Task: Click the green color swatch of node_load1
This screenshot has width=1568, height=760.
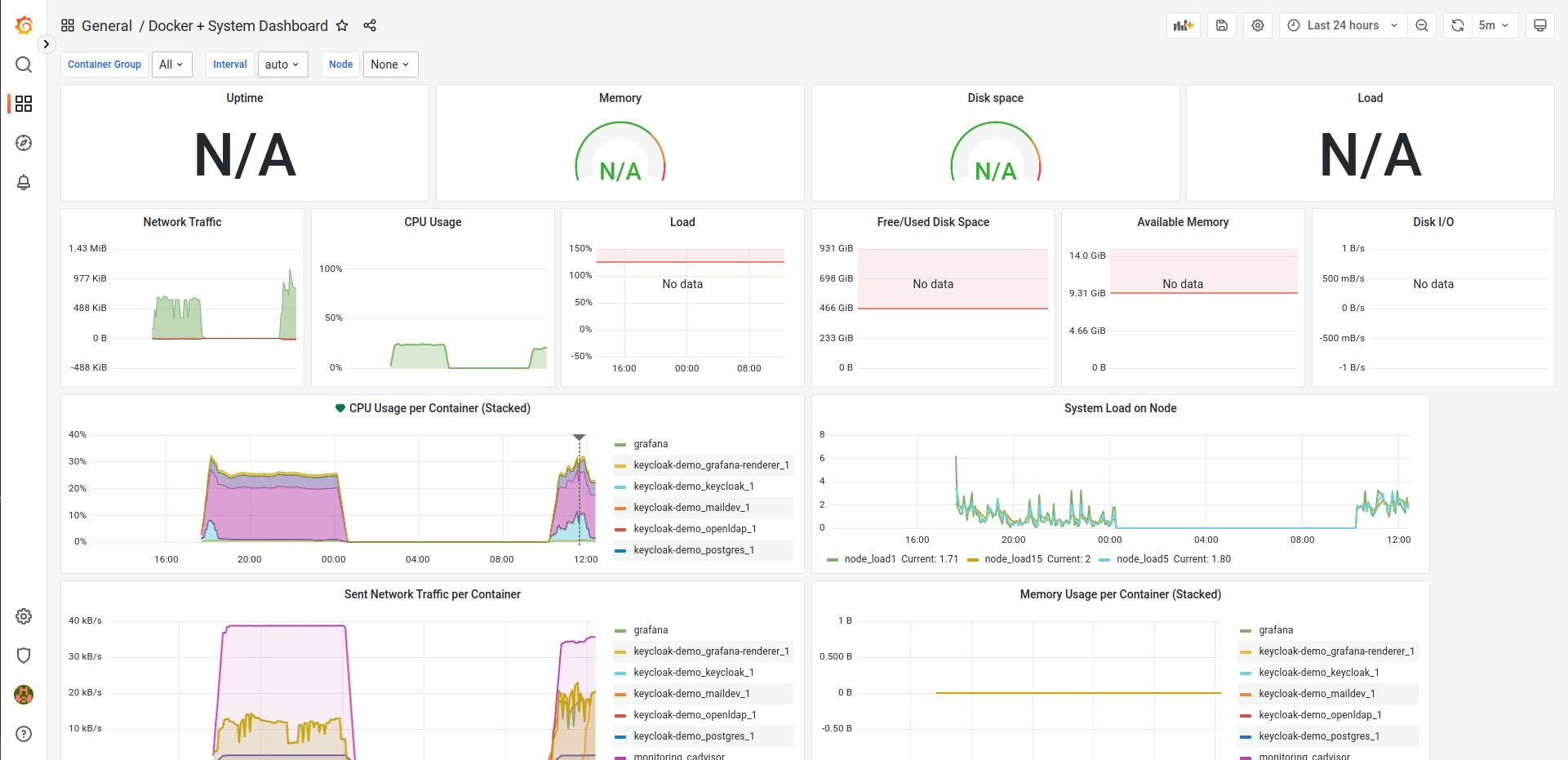Action: click(833, 560)
